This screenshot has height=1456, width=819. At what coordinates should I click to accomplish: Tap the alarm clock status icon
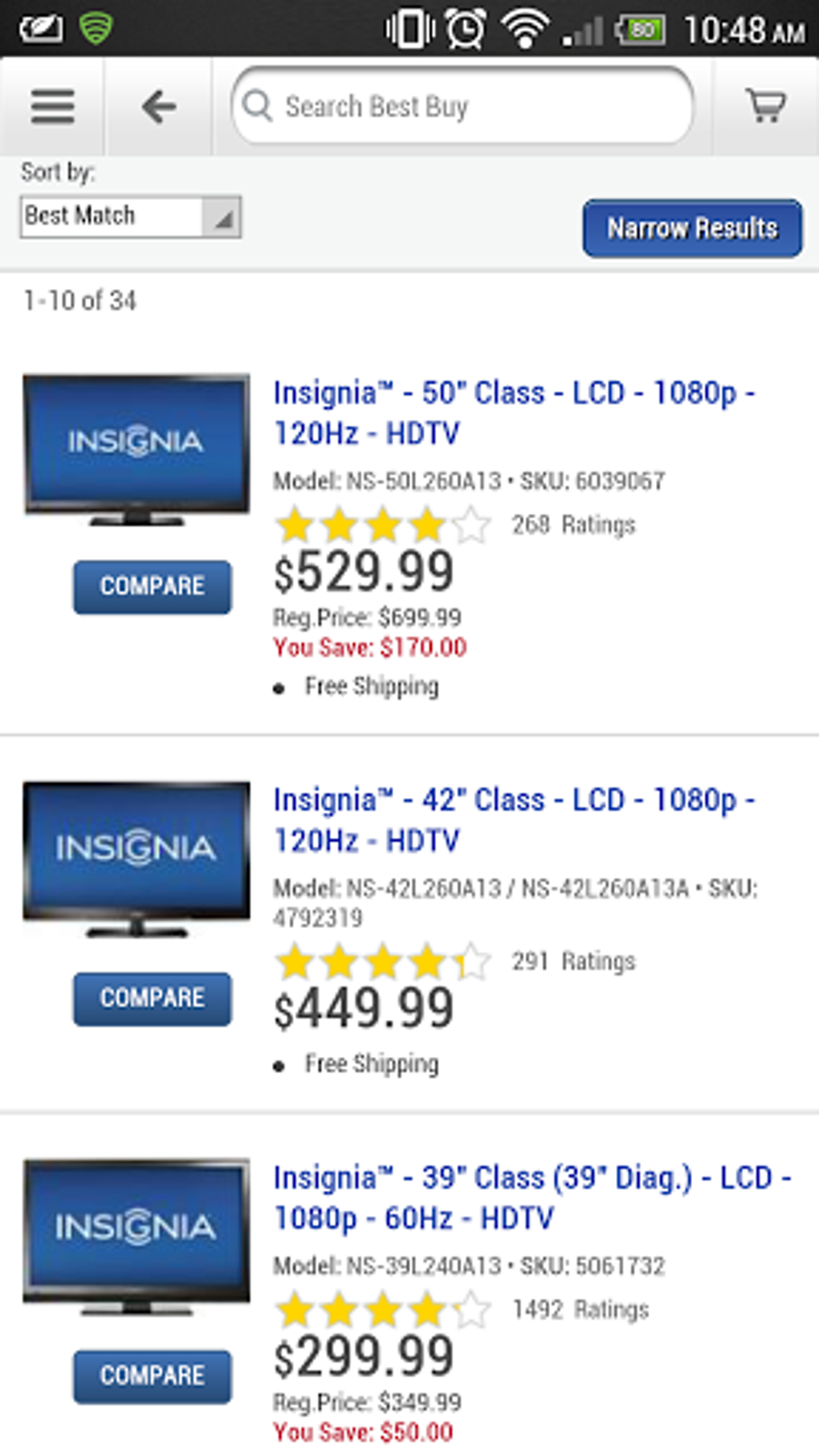click(x=466, y=30)
